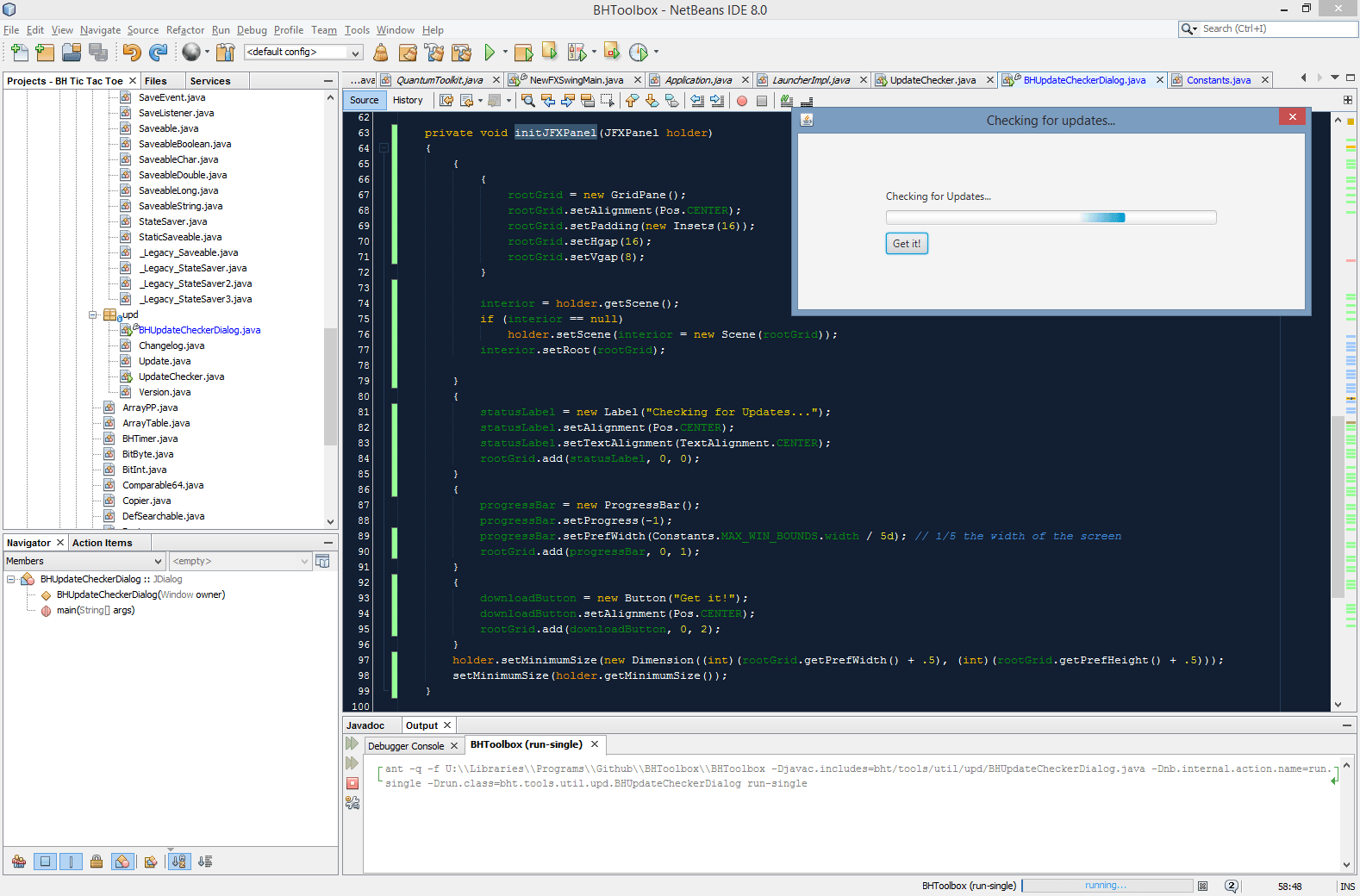Toggle Sort by Name in Navigator

(x=179, y=862)
